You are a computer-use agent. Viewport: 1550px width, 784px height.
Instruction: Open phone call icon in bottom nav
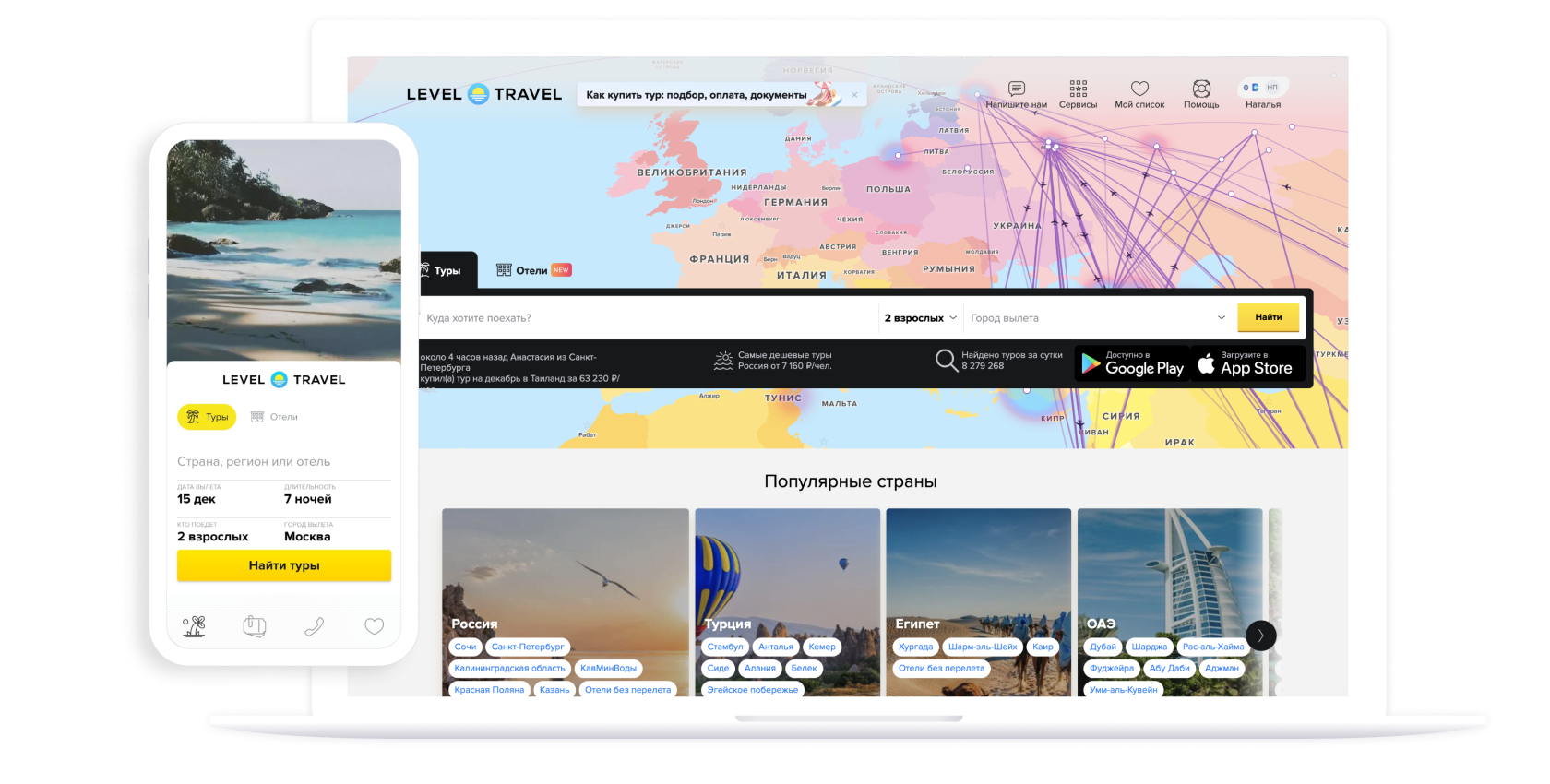315,626
